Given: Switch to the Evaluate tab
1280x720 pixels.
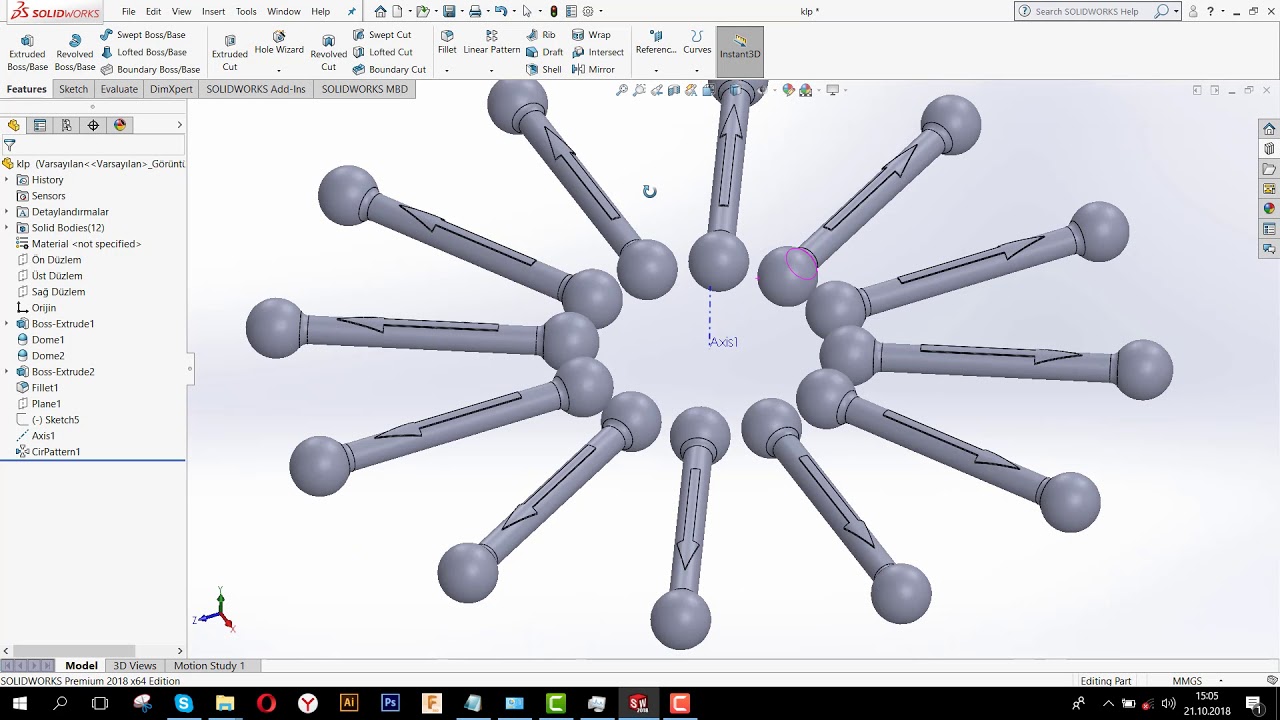Looking at the screenshot, I should (x=119, y=89).
